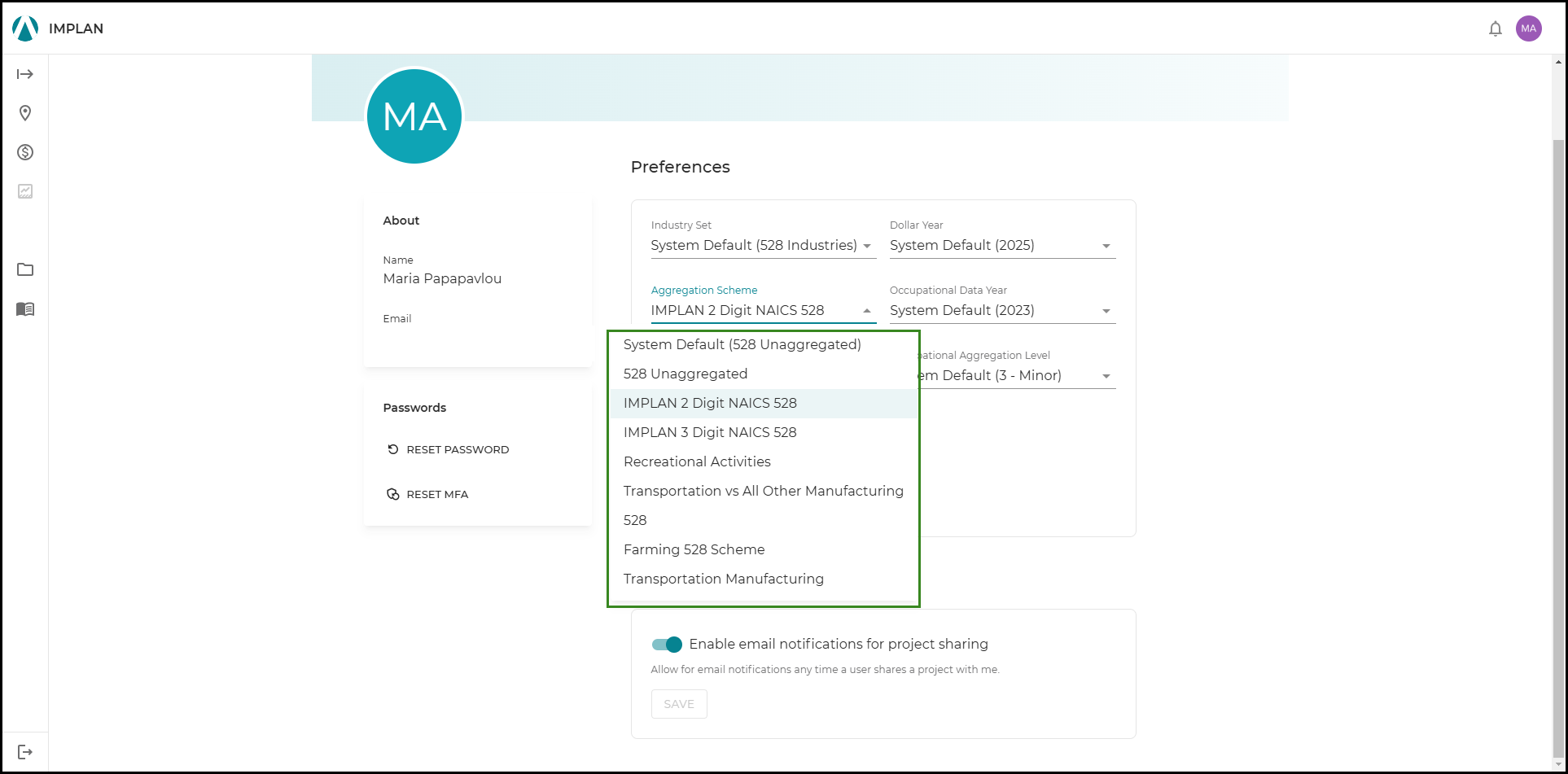Click the Reset Password circular arrow icon
This screenshot has width=1568, height=774.
pyautogui.click(x=393, y=449)
